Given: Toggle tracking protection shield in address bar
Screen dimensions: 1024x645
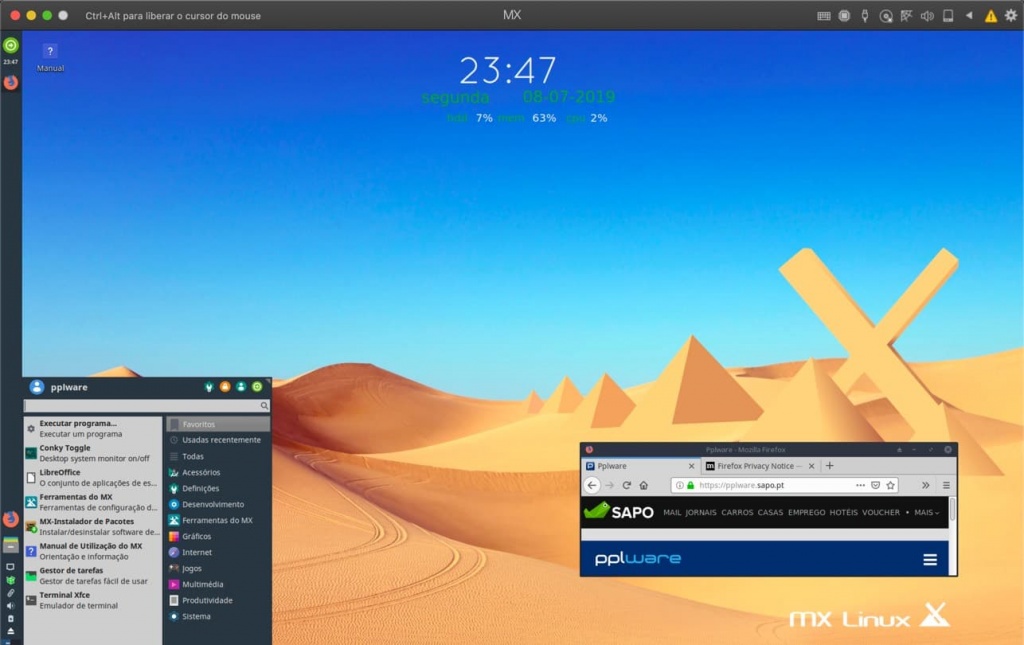Looking at the screenshot, I should pyautogui.click(x=875, y=485).
